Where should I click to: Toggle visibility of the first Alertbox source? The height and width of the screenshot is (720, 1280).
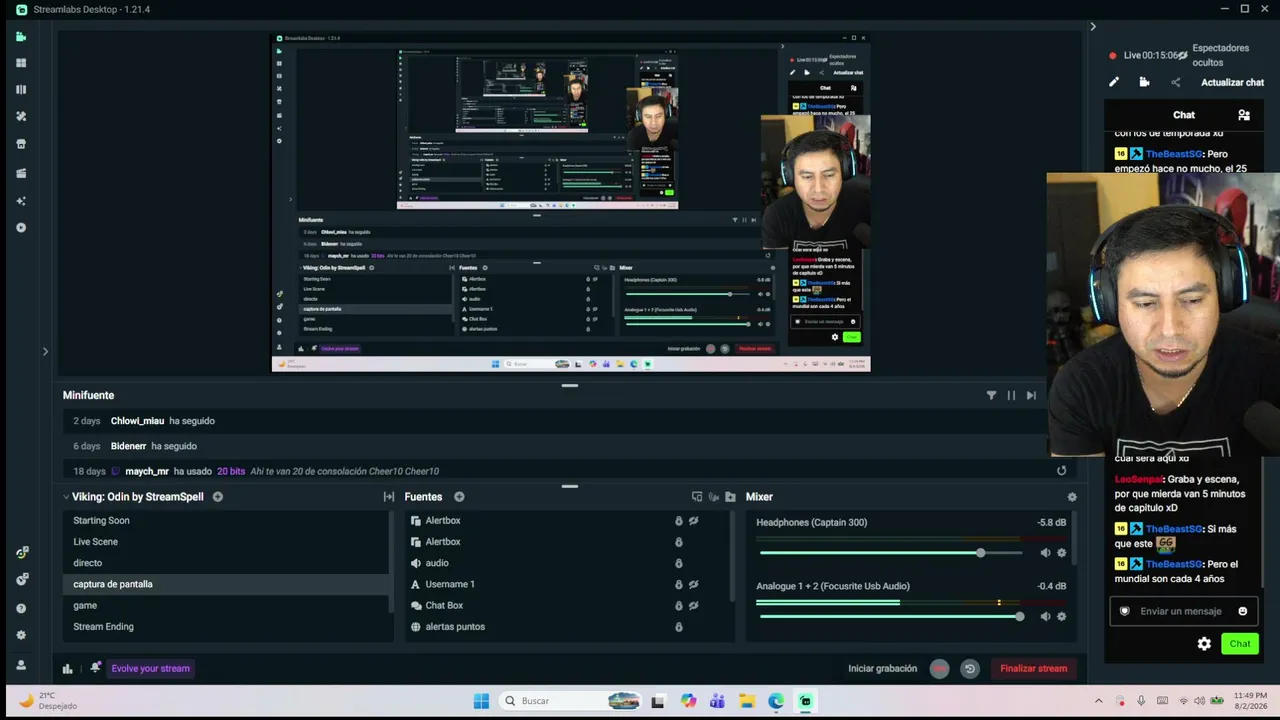tap(693, 521)
